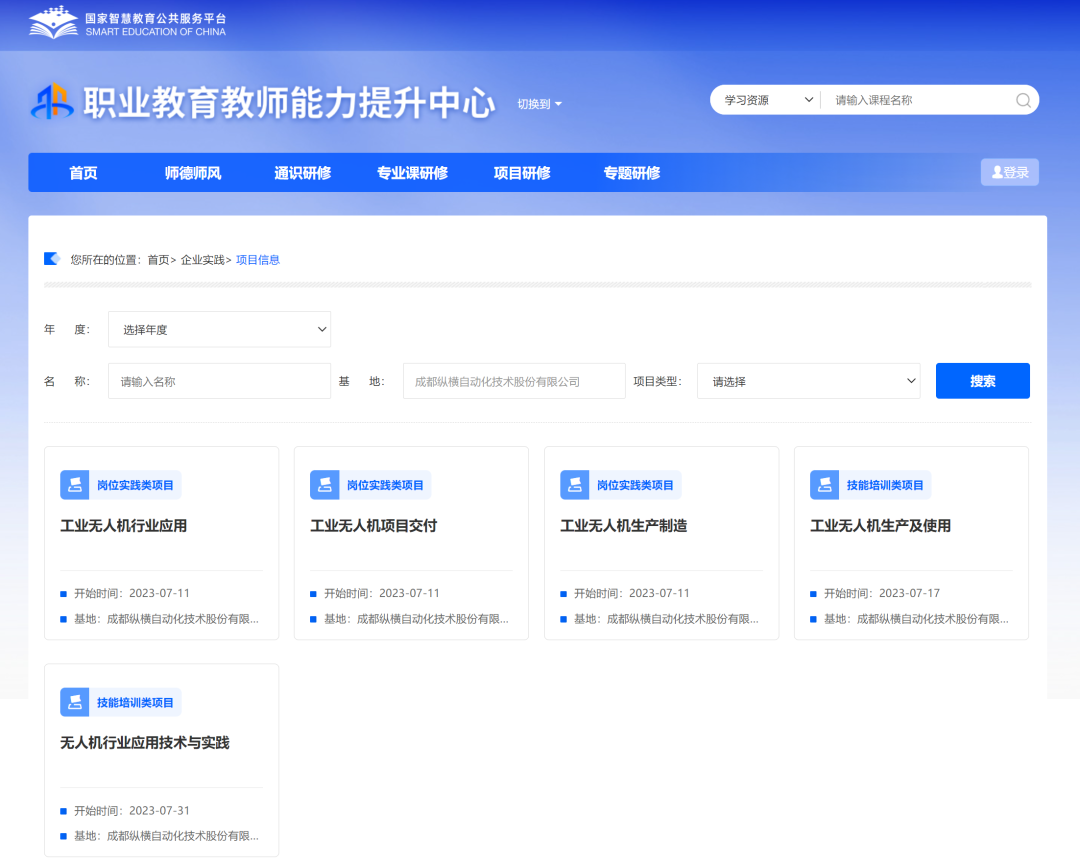Click the project icon on 工业无人机行业应用 card
Image resolution: width=1080 pixels, height=863 pixels.
(74, 485)
